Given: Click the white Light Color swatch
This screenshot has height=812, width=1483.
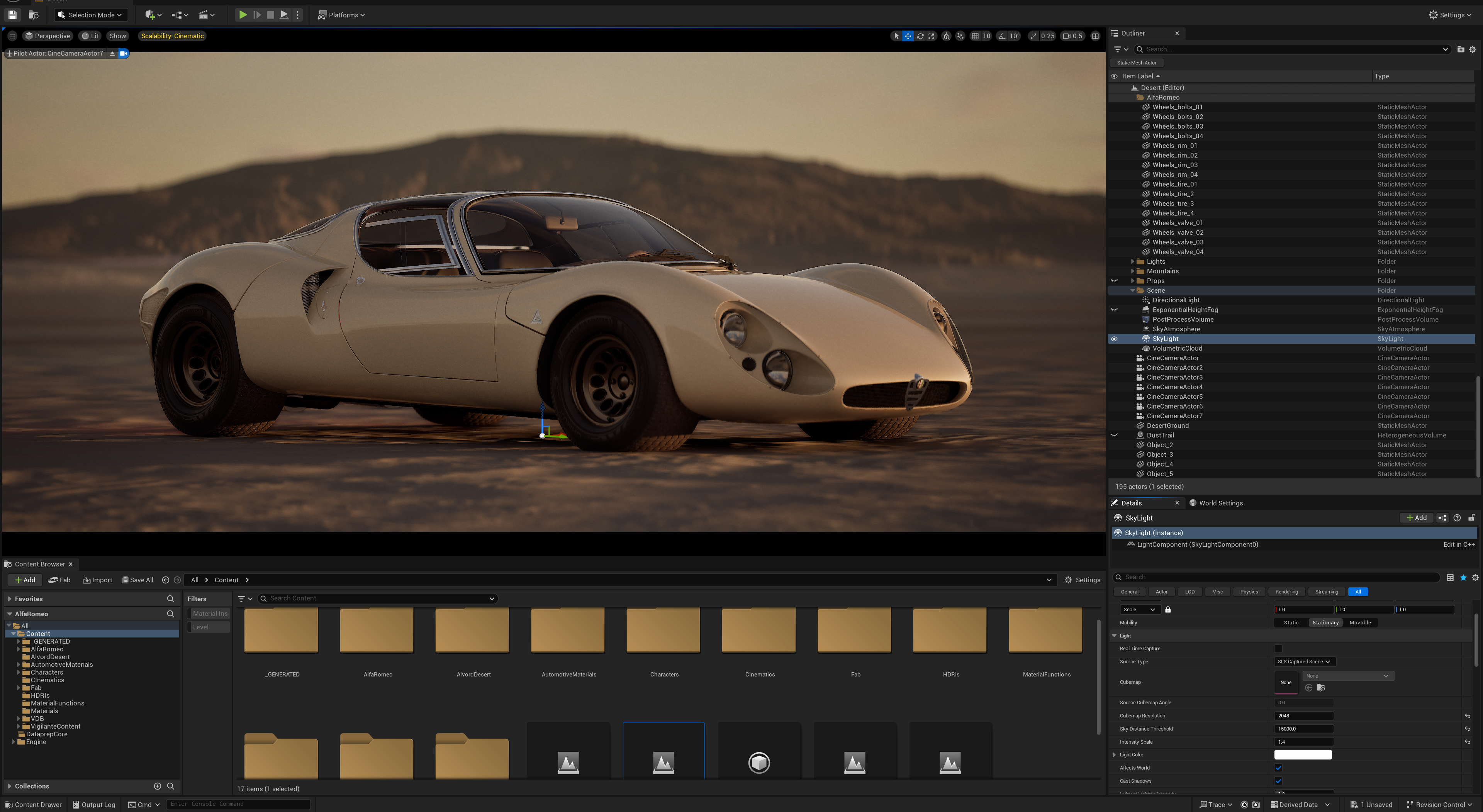Looking at the screenshot, I should (1302, 754).
